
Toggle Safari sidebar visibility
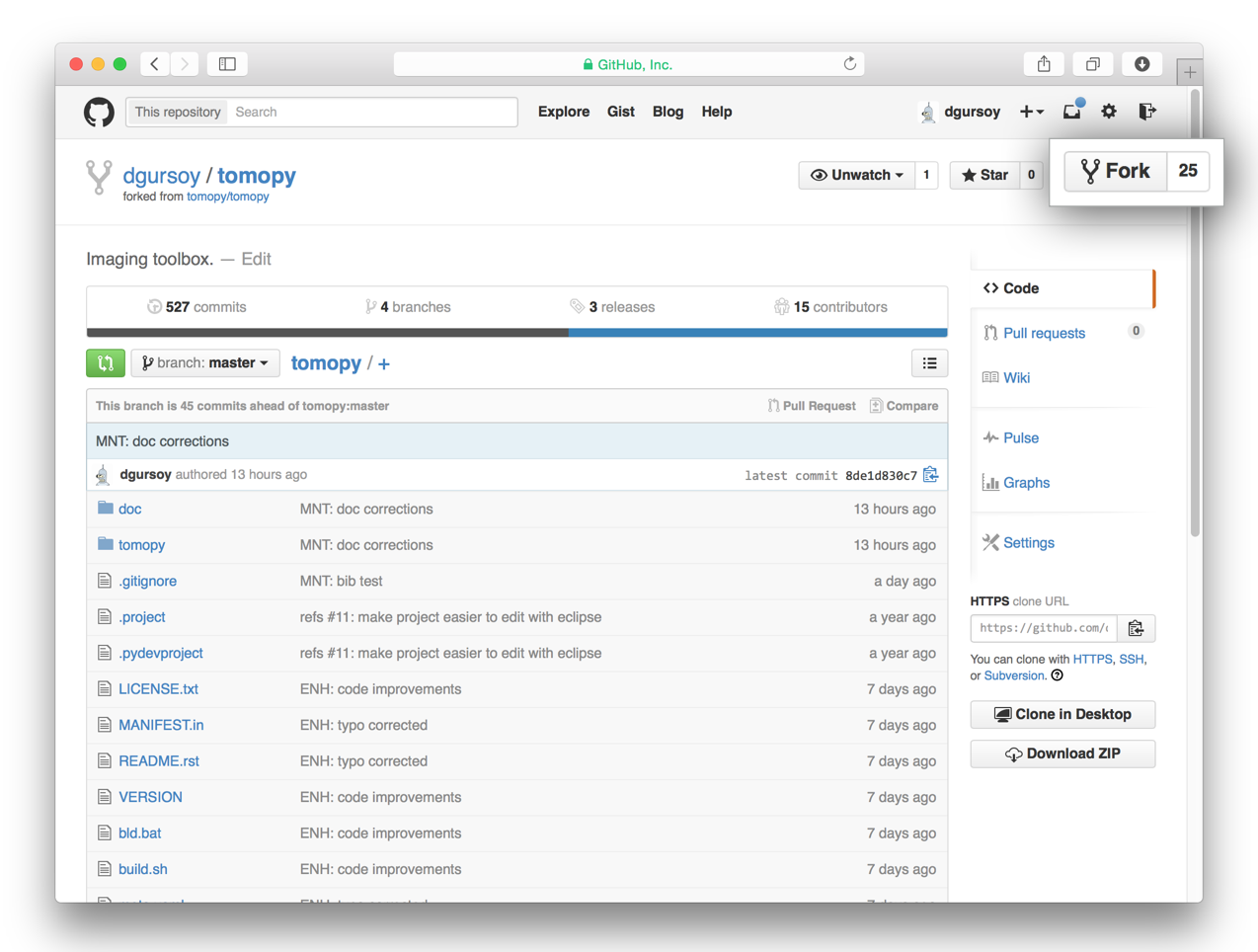(227, 64)
